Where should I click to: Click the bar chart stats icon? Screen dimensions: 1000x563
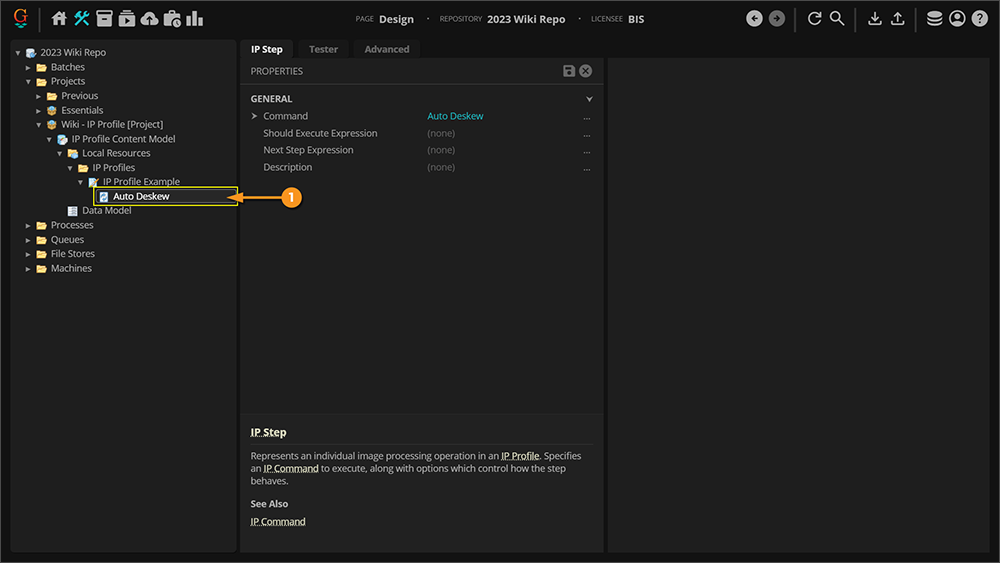point(194,19)
